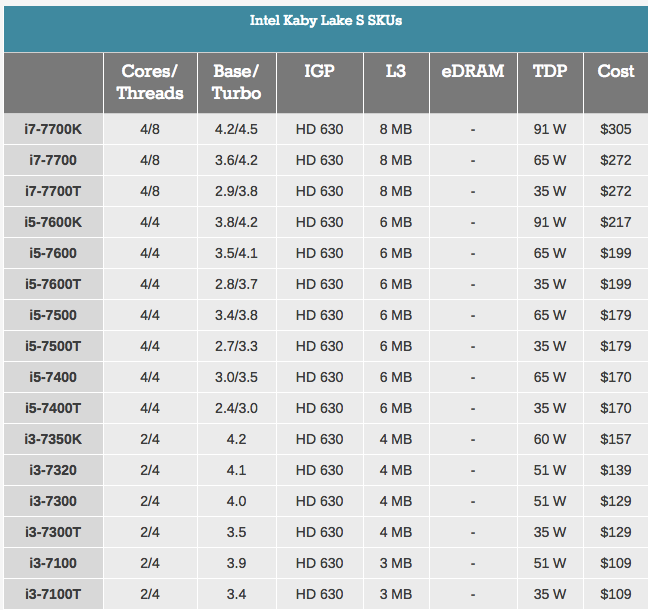This screenshot has width=648, height=610.
Task: Click the i3-7300 row label
Action: (x=53, y=501)
